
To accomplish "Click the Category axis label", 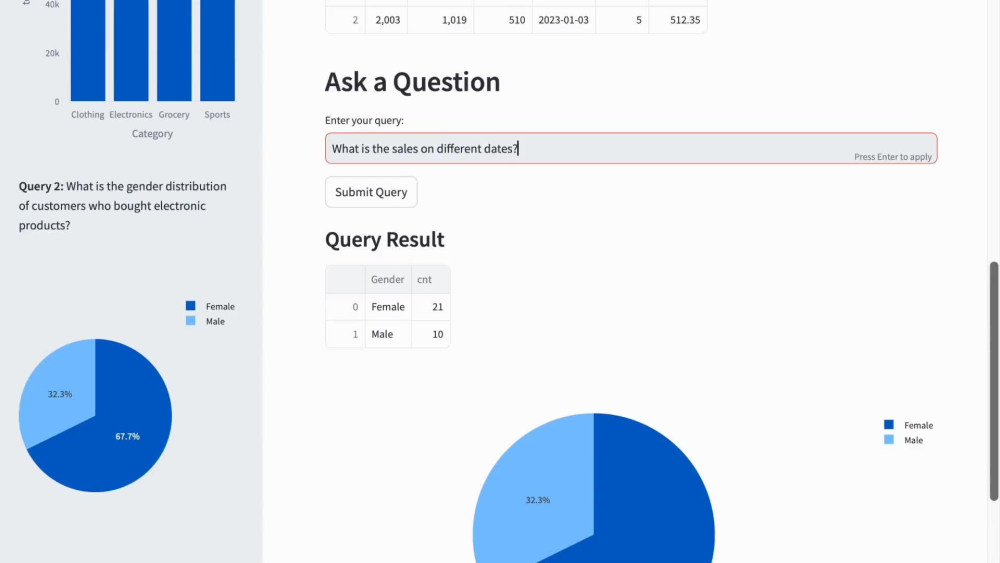I will [x=152, y=133].
